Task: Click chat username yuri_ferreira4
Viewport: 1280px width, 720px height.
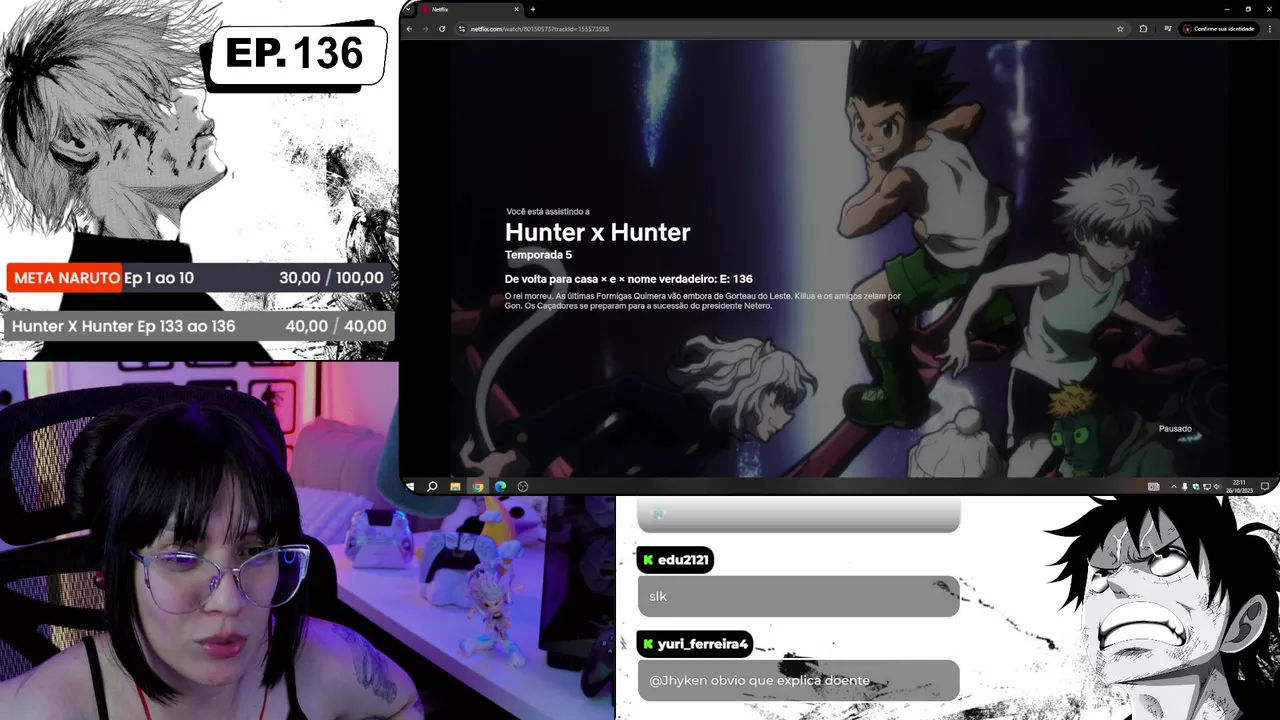Action: (x=702, y=644)
